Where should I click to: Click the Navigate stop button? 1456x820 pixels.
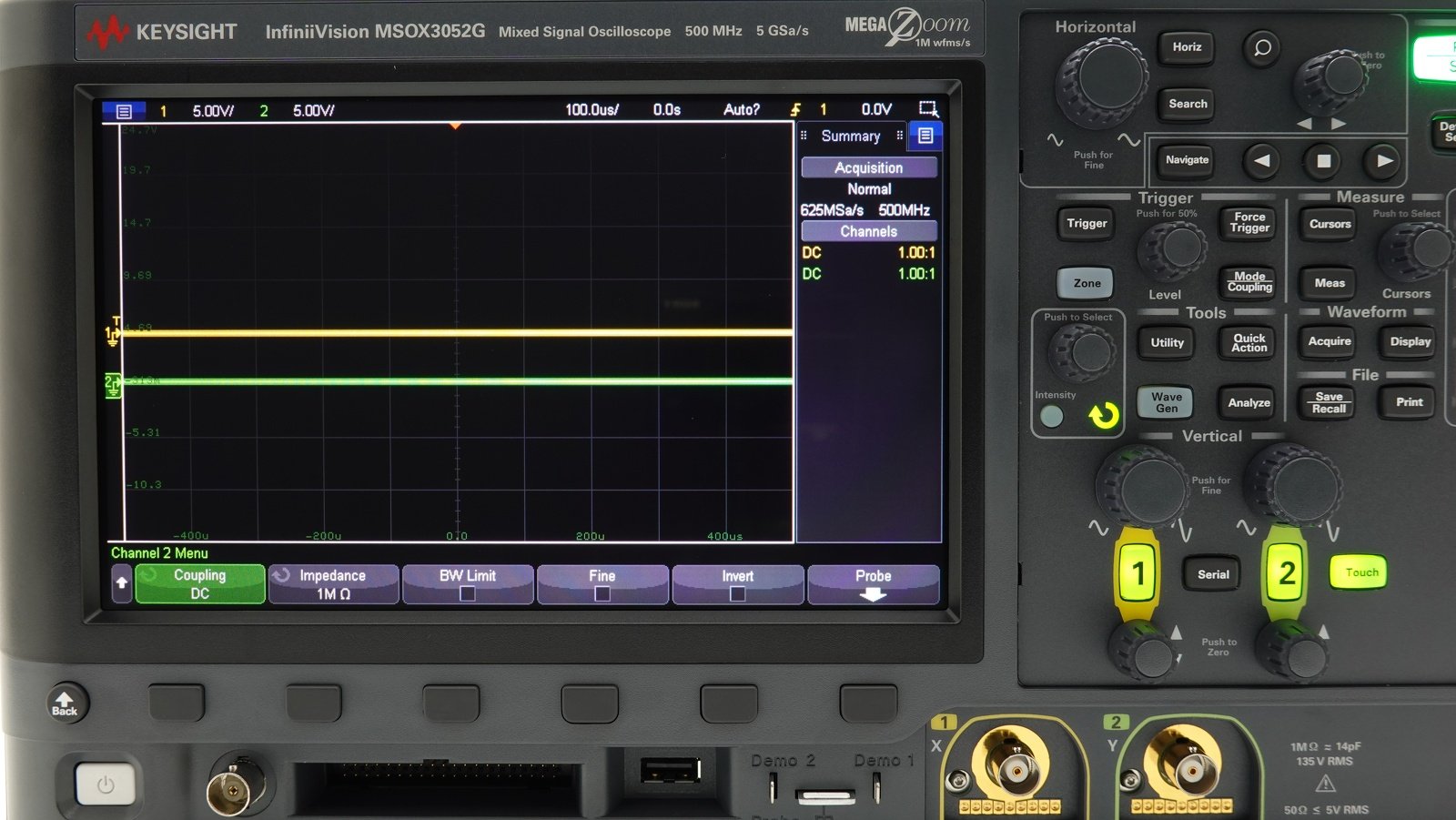pos(1324,161)
